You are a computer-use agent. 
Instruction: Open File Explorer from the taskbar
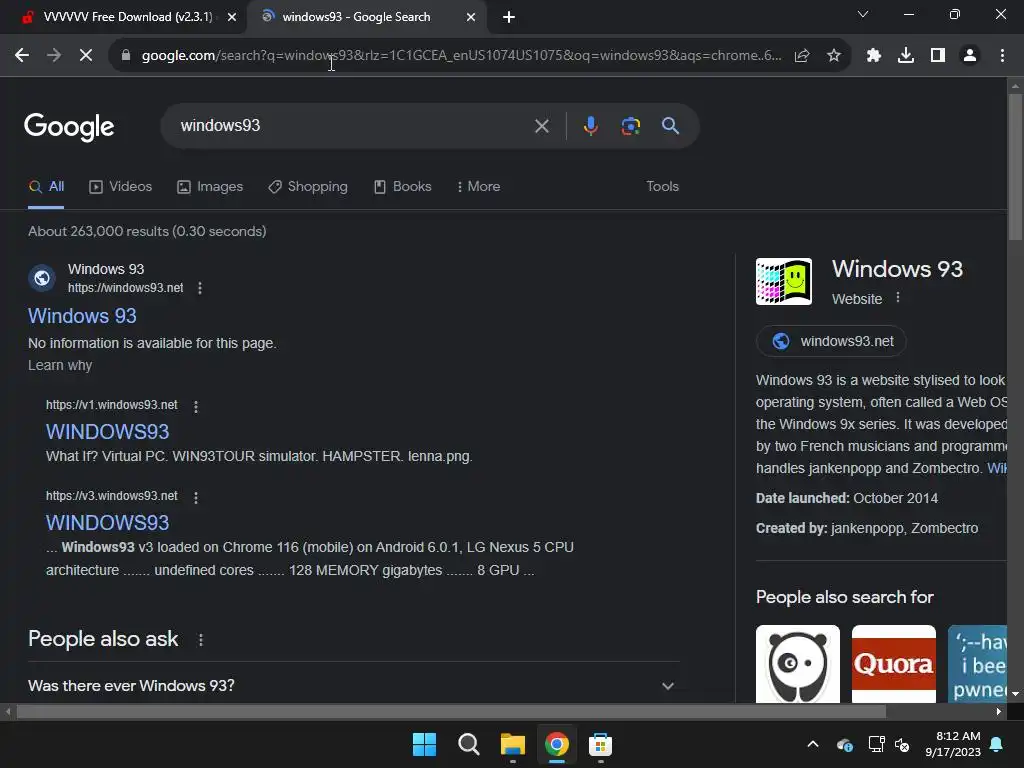click(513, 744)
